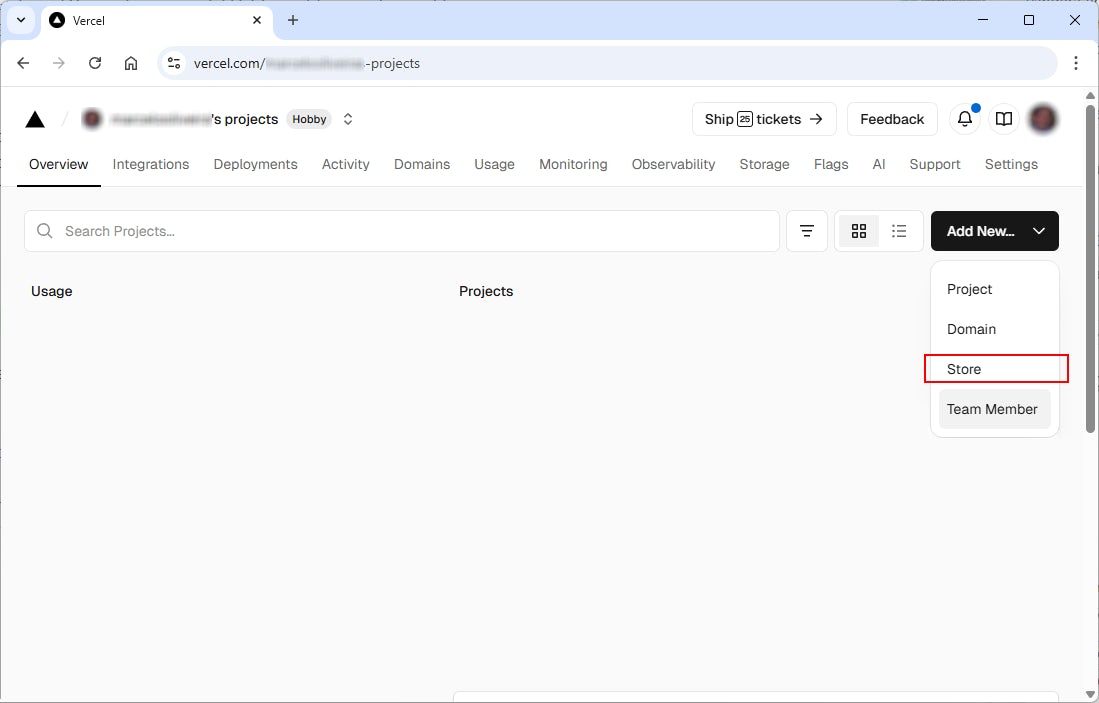Switch to grid view
This screenshot has width=1099, height=703.
coord(858,231)
